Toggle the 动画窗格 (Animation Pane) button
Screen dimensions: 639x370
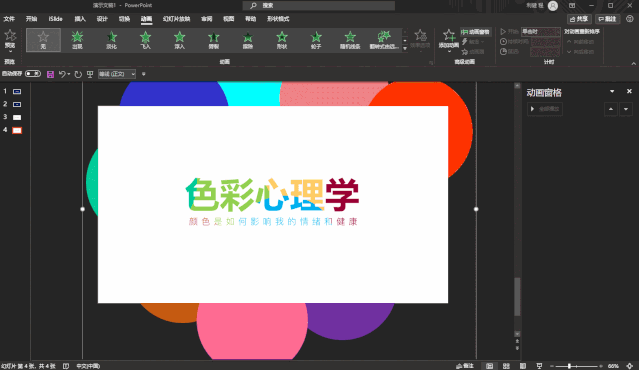[x=475, y=32]
